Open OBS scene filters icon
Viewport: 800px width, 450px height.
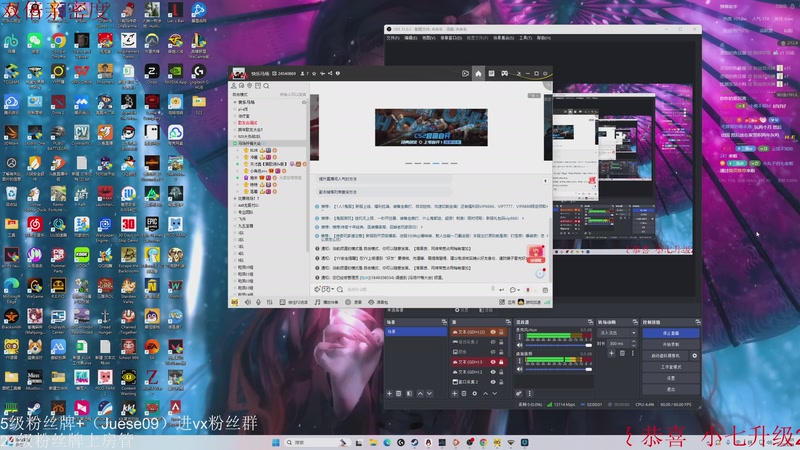409,393
